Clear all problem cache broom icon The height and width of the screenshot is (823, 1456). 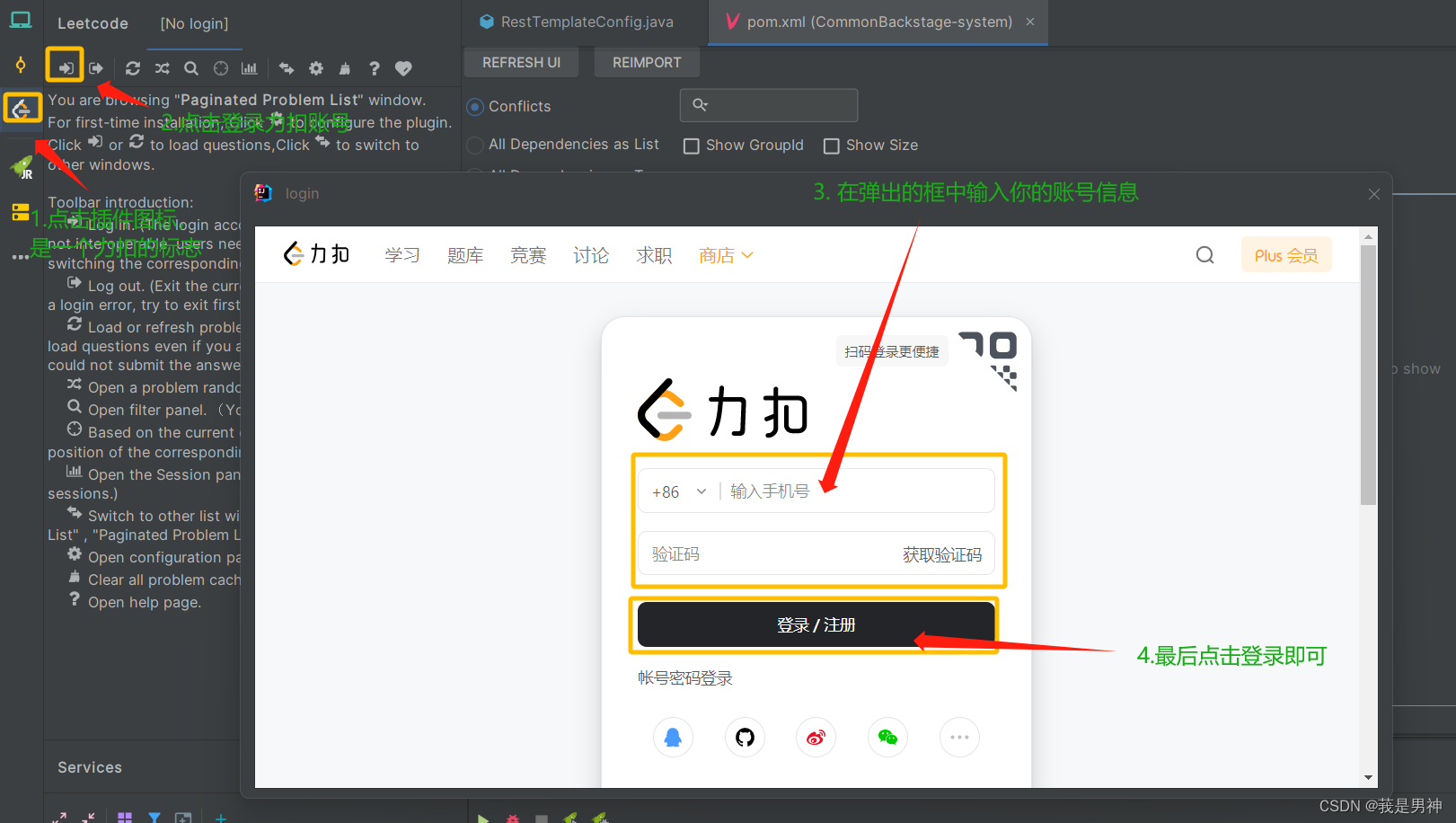click(345, 68)
